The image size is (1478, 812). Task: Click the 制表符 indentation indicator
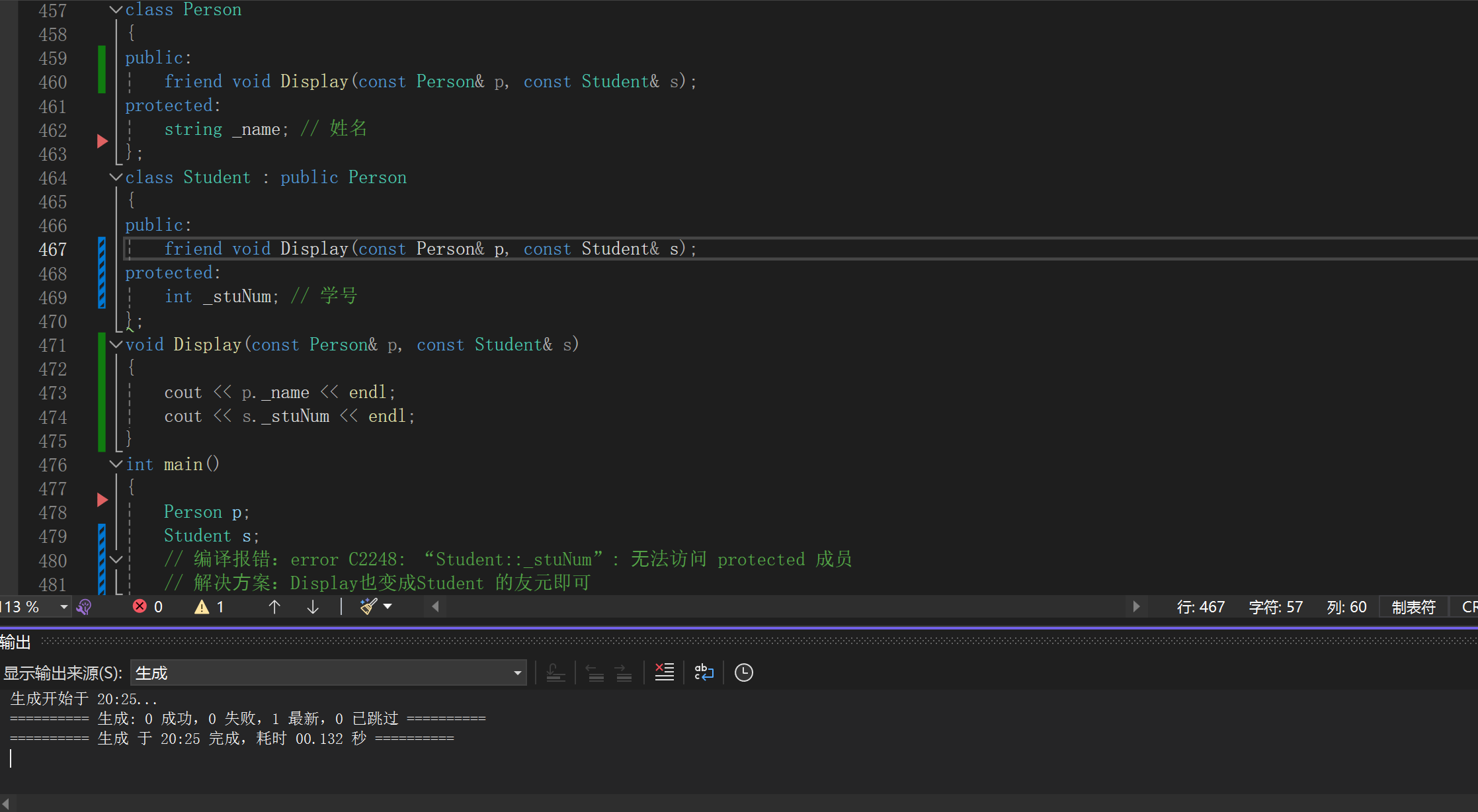tap(1413, 606)
